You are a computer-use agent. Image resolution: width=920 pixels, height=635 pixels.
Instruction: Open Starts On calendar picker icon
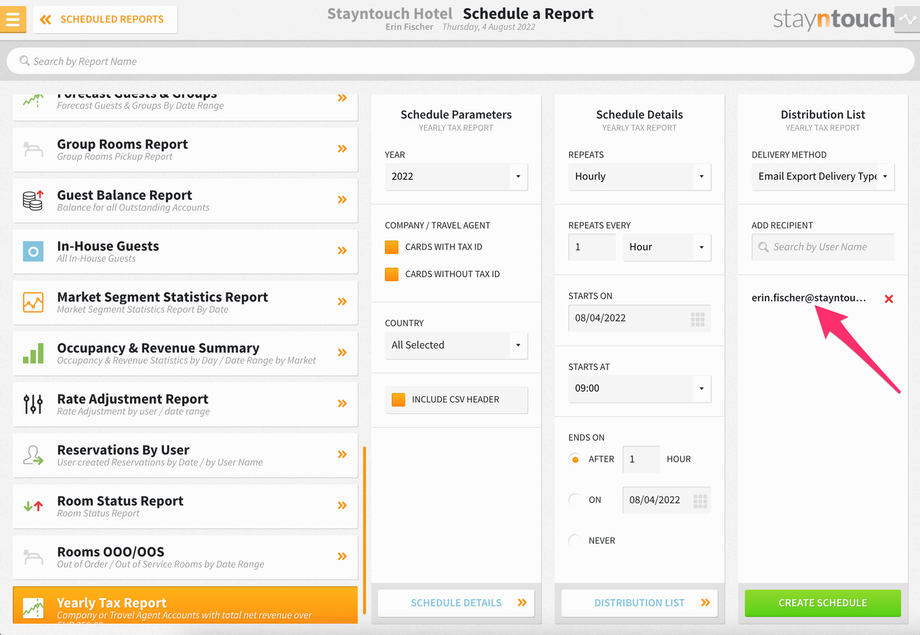pos(698,319)
